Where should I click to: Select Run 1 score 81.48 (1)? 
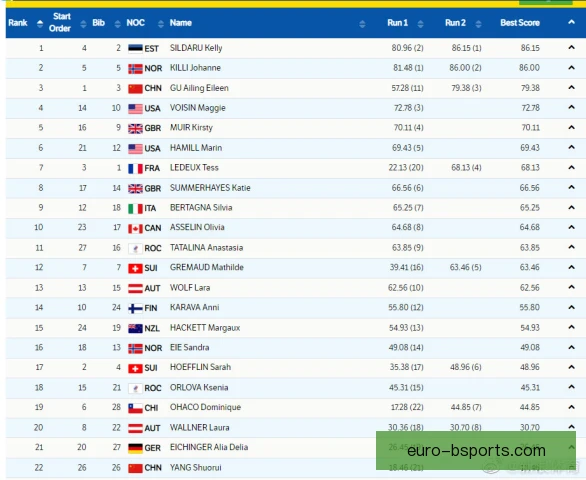click(x=408, y=68)
